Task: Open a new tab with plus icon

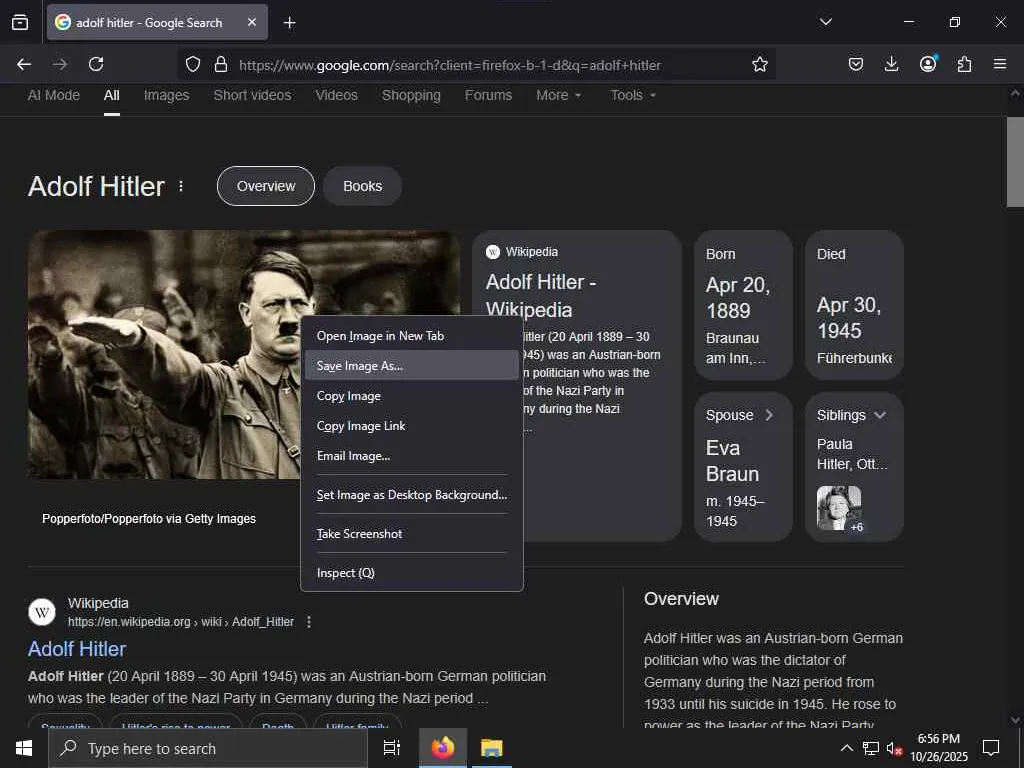Action: coord(289,23)
